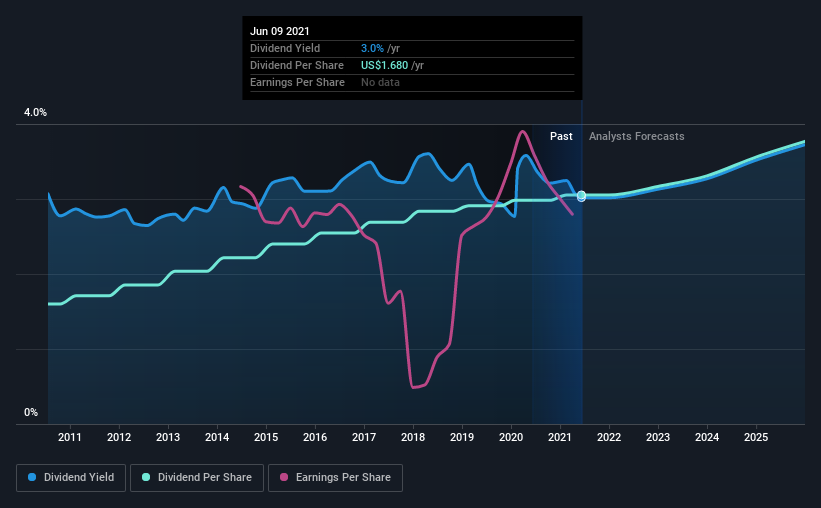Select the 2011 label on the x-axis
821x508 pixels.
70,437
